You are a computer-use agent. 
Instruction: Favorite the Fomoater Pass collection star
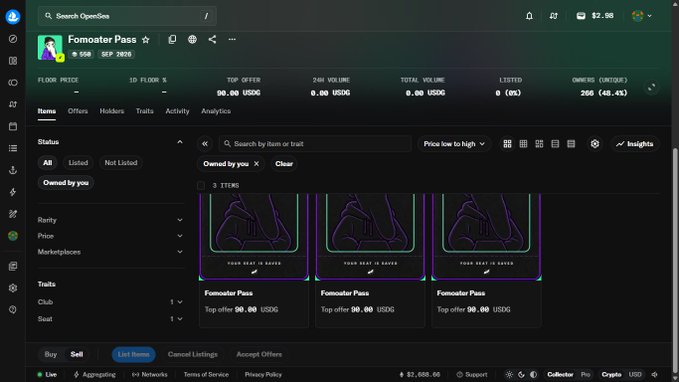pos(146,40)
